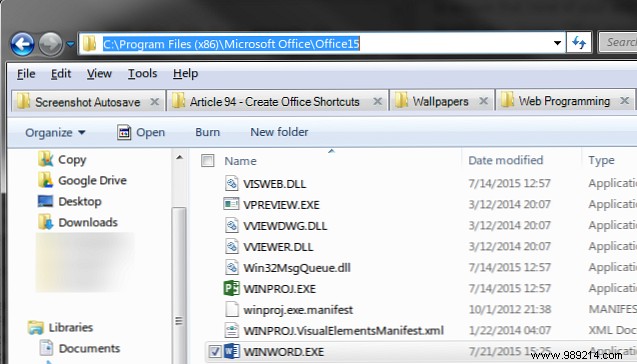Image resolution: width=637 pixels, height=364 pixels.
Task: Refresh the folder with the refresh button
Action: (x=579, y=42)
